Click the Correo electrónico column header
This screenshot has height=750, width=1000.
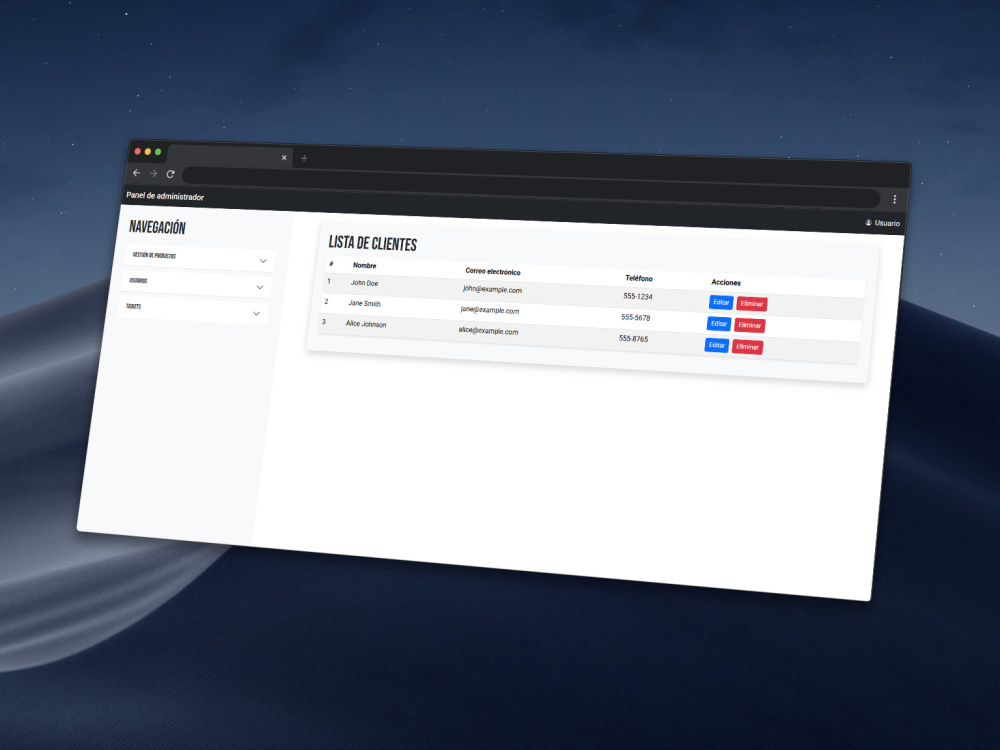pyautogui.click(x=493, y=272)
